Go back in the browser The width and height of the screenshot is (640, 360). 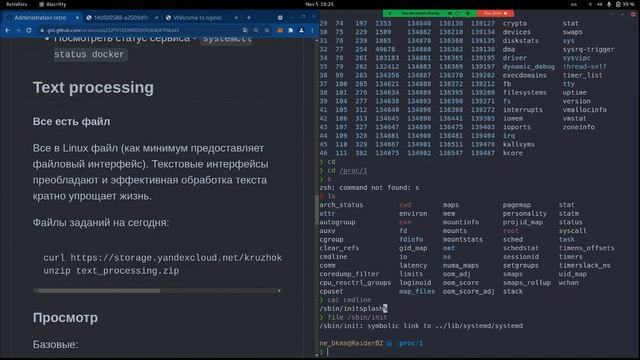[8, 30]
